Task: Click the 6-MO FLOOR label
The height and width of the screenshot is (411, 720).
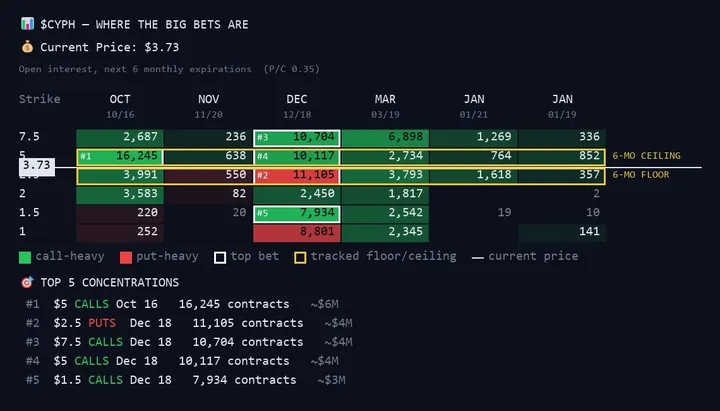Action: pyautogui.click(x=641, y=175)
